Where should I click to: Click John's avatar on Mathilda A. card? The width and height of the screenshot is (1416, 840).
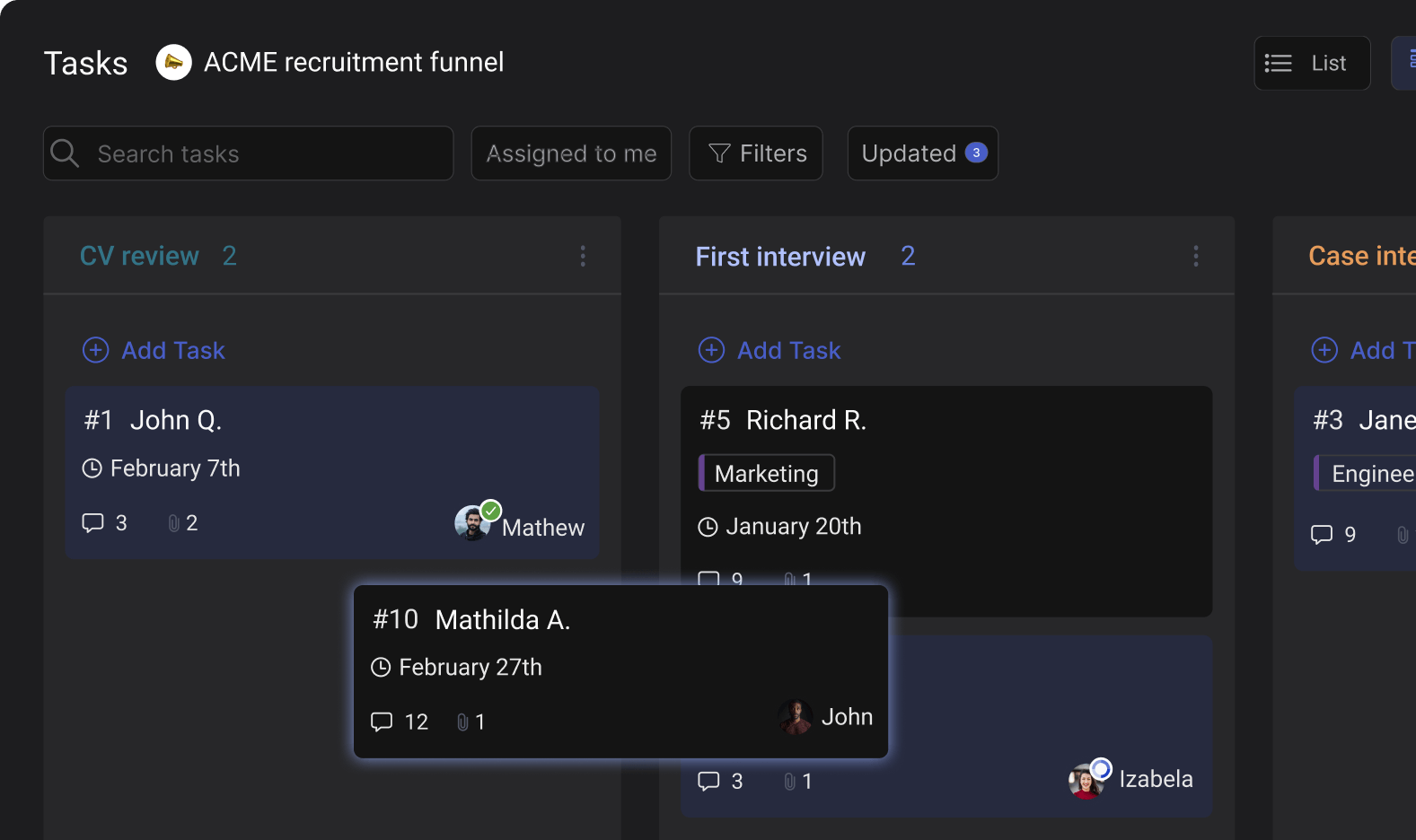pos(796,717)
